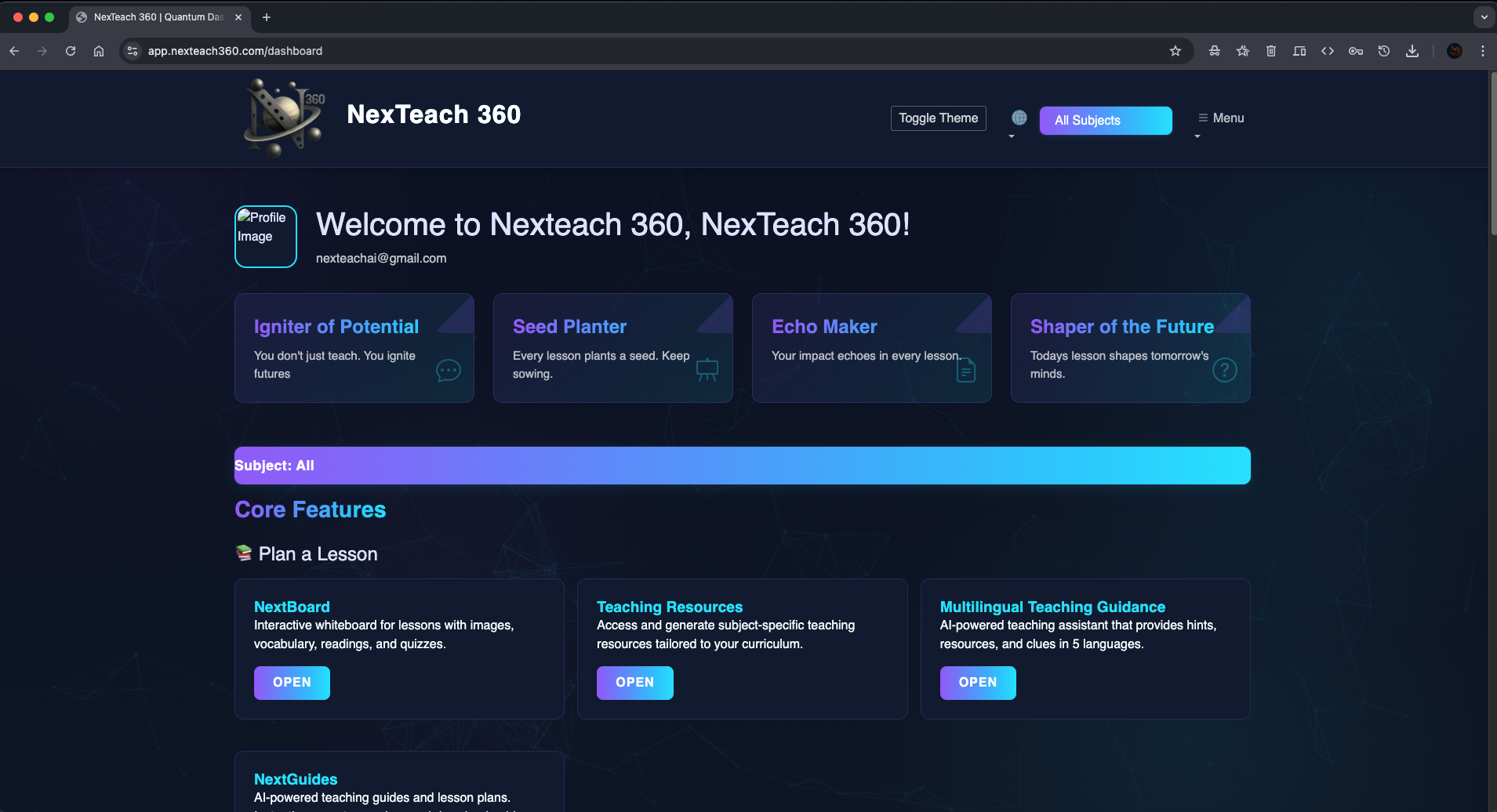
Task: Click chat bubble icon on Igniter card
Action: click(449, 370)
